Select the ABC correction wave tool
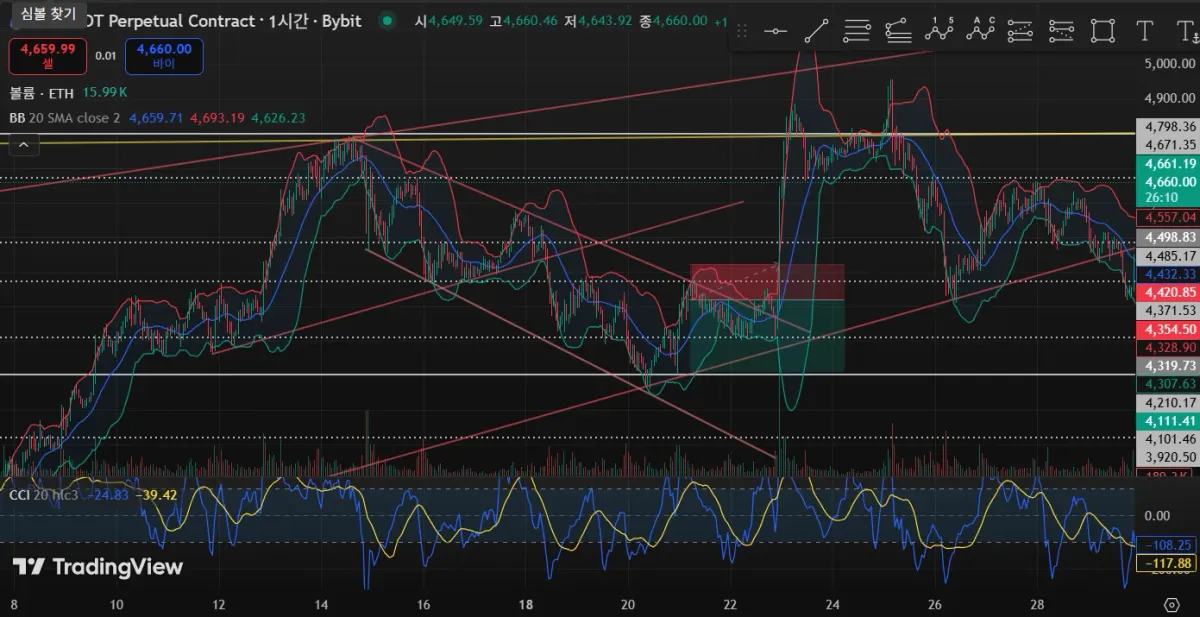 [x=982, y=29]
